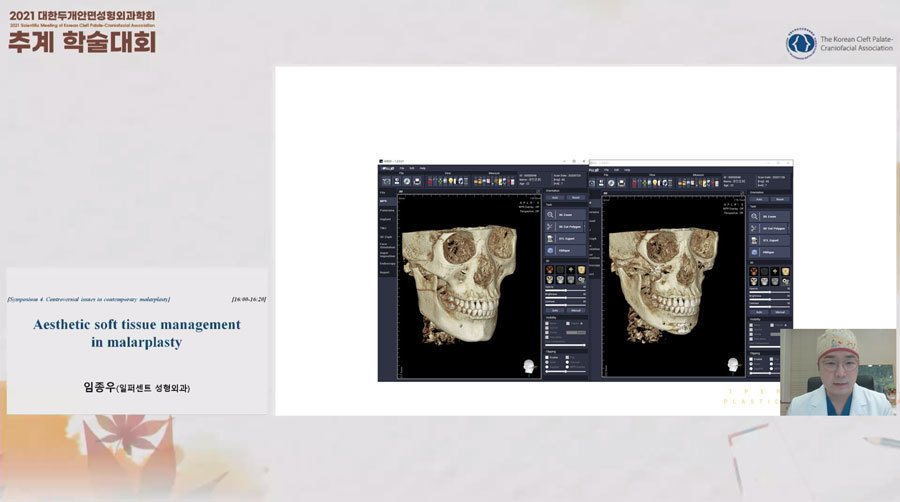The image size is (900, 502).
Task: Click the print icon in right window toolbar
Action: pos(621,183)
